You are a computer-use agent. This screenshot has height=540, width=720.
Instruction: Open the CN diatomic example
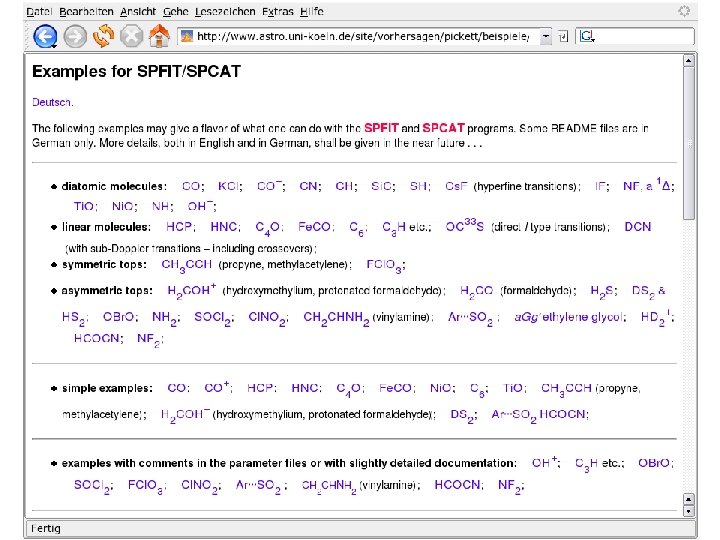tap(309, 186)
